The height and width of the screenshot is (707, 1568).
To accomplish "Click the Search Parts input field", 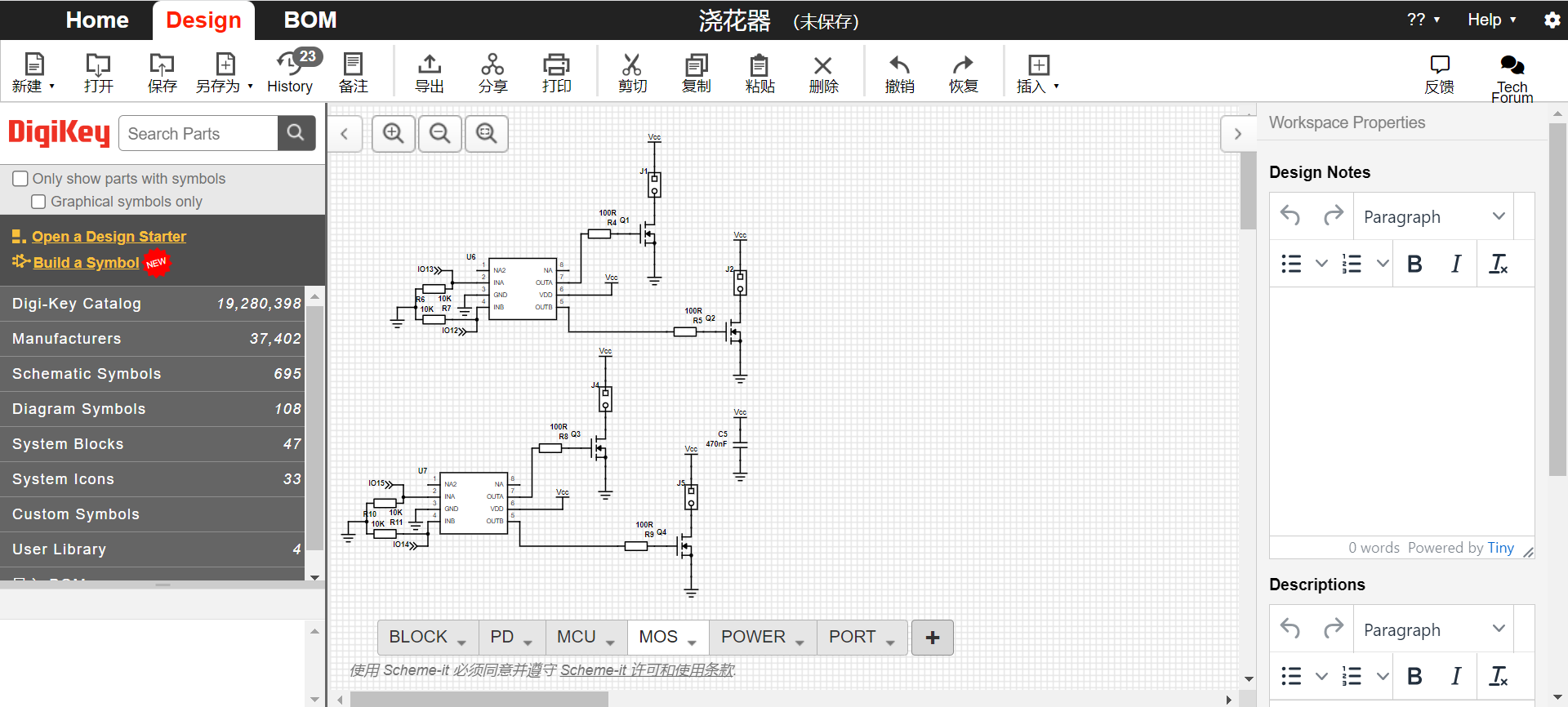I will [198, 134].
